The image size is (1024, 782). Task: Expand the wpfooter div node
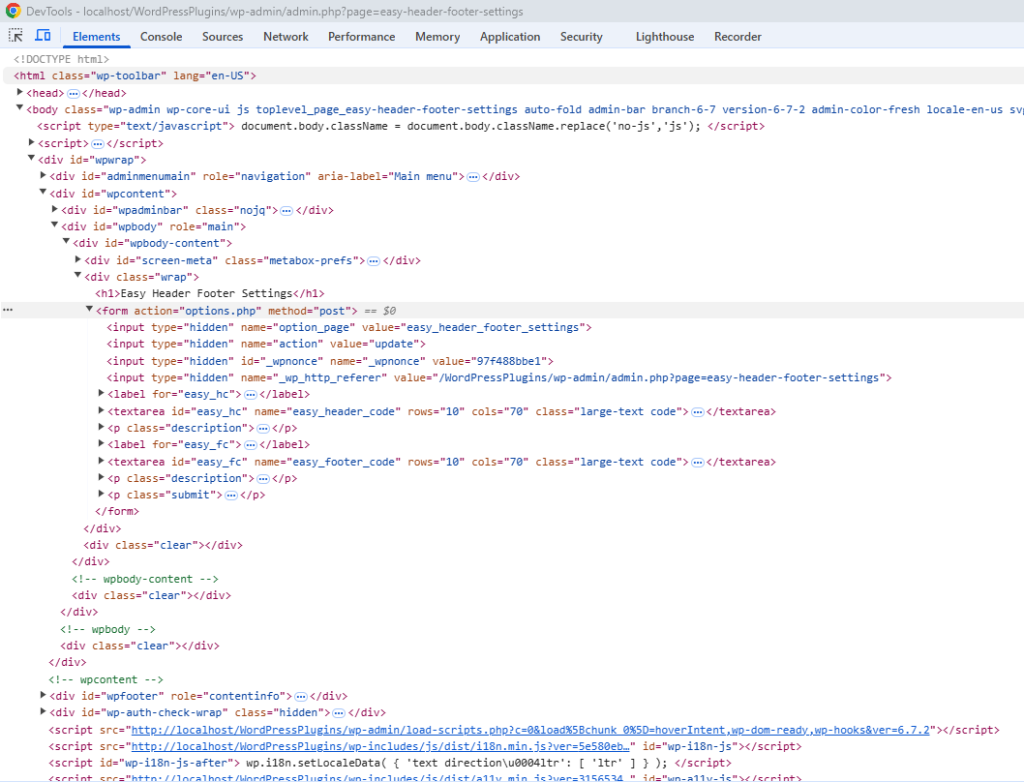[x=43, y=696]
